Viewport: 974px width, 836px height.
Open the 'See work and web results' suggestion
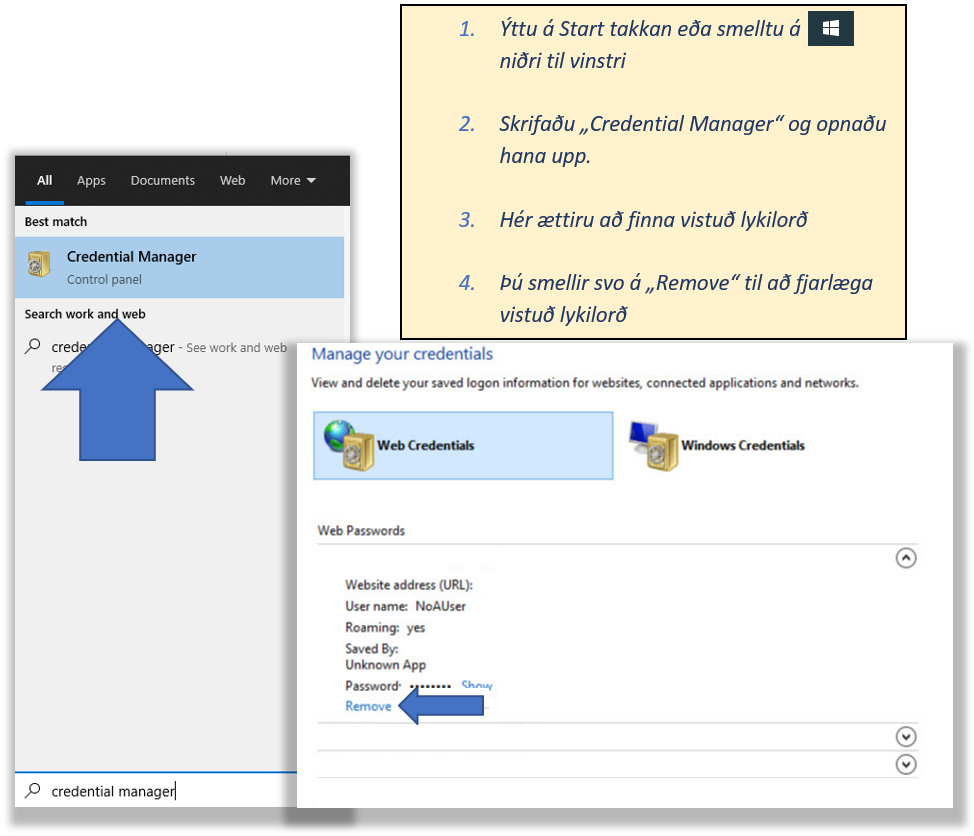(236, 348)
